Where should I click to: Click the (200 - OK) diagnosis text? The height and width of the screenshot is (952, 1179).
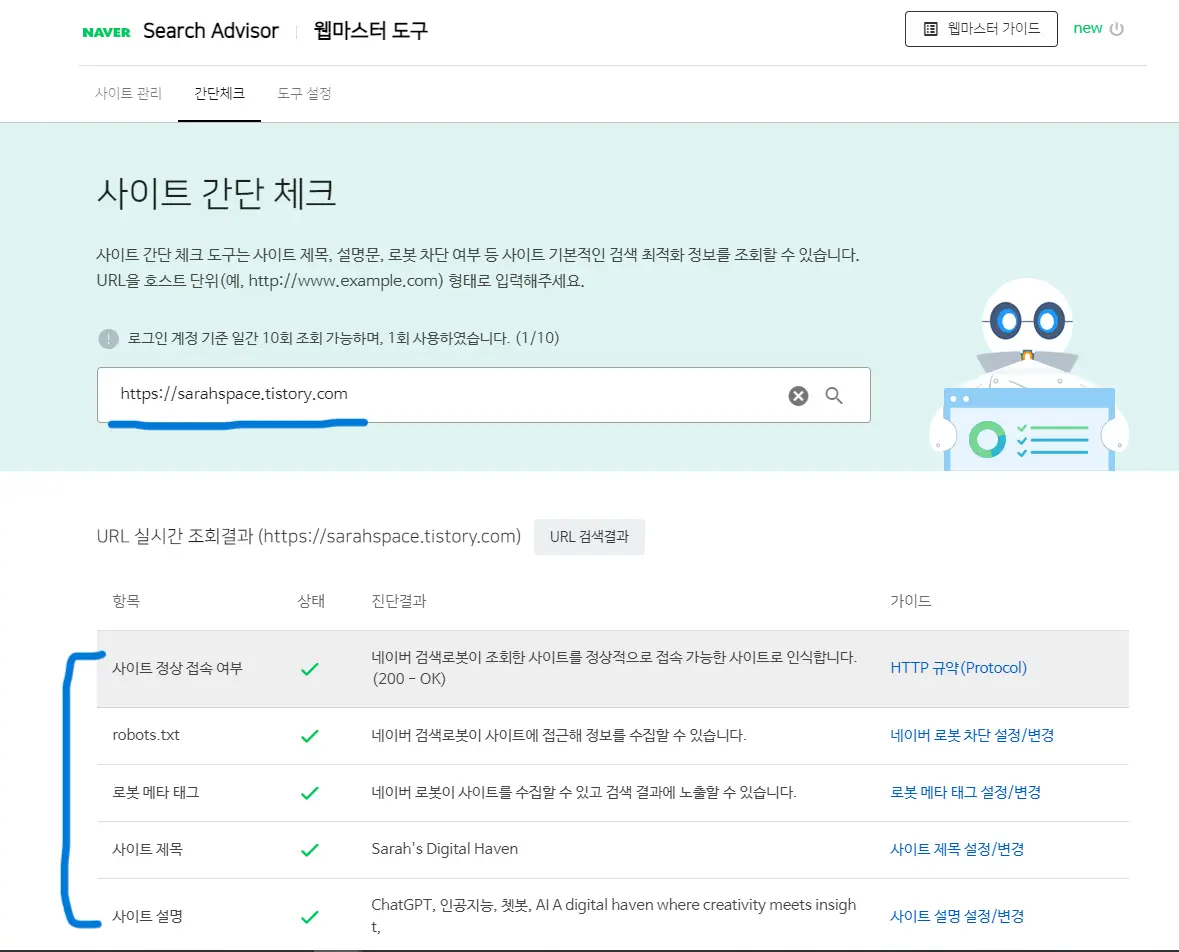(x=409, y=678)
